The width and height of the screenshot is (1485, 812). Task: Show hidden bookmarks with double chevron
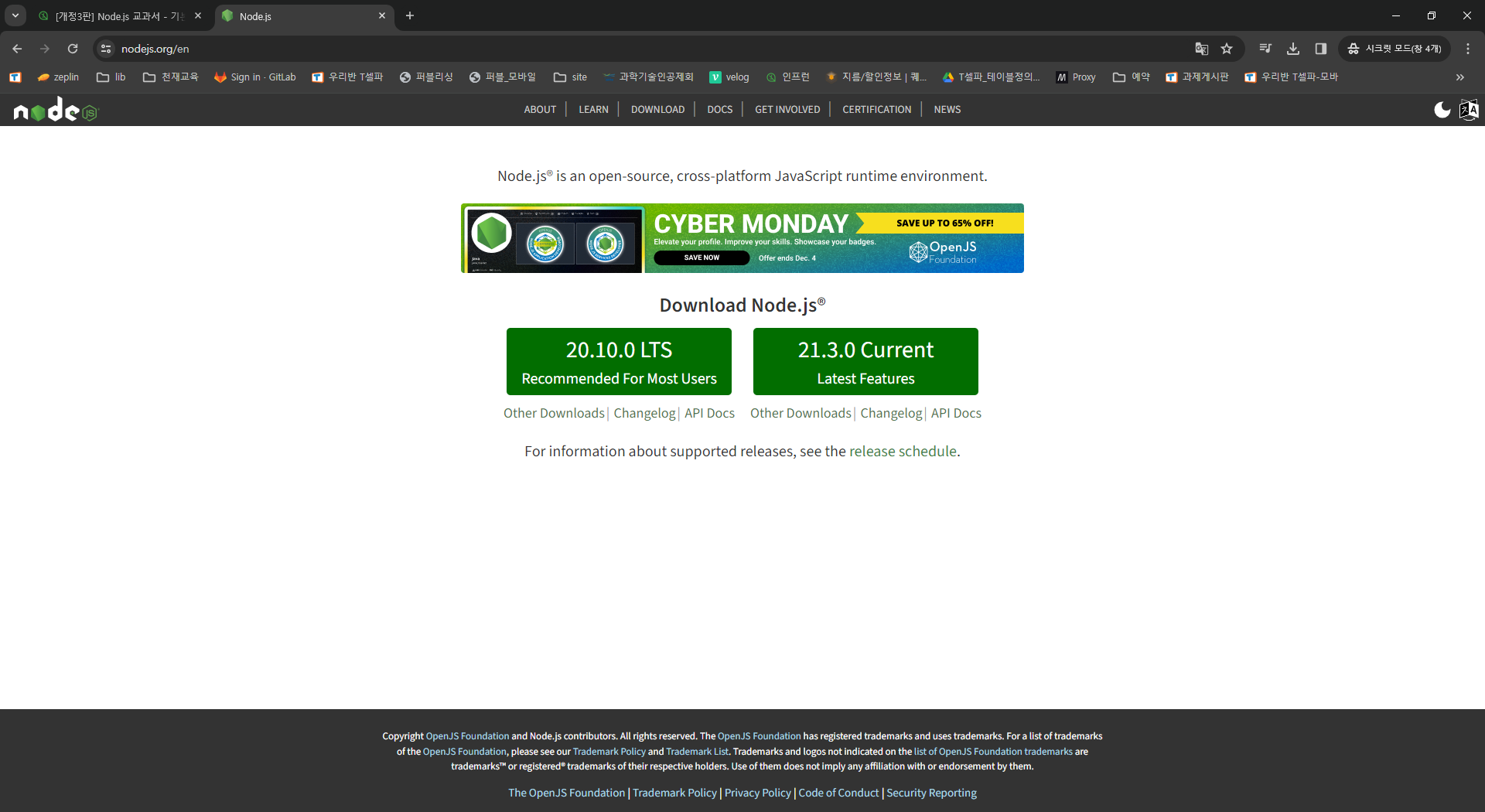(x=1460, y=77)
